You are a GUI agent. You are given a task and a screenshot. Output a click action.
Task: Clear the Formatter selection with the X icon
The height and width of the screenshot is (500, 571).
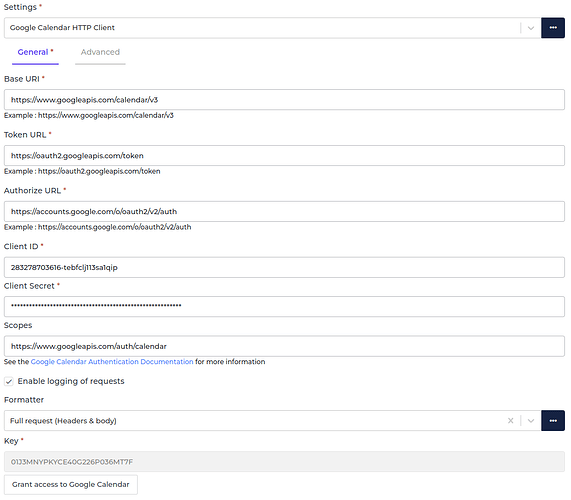[x=510, y=421]
